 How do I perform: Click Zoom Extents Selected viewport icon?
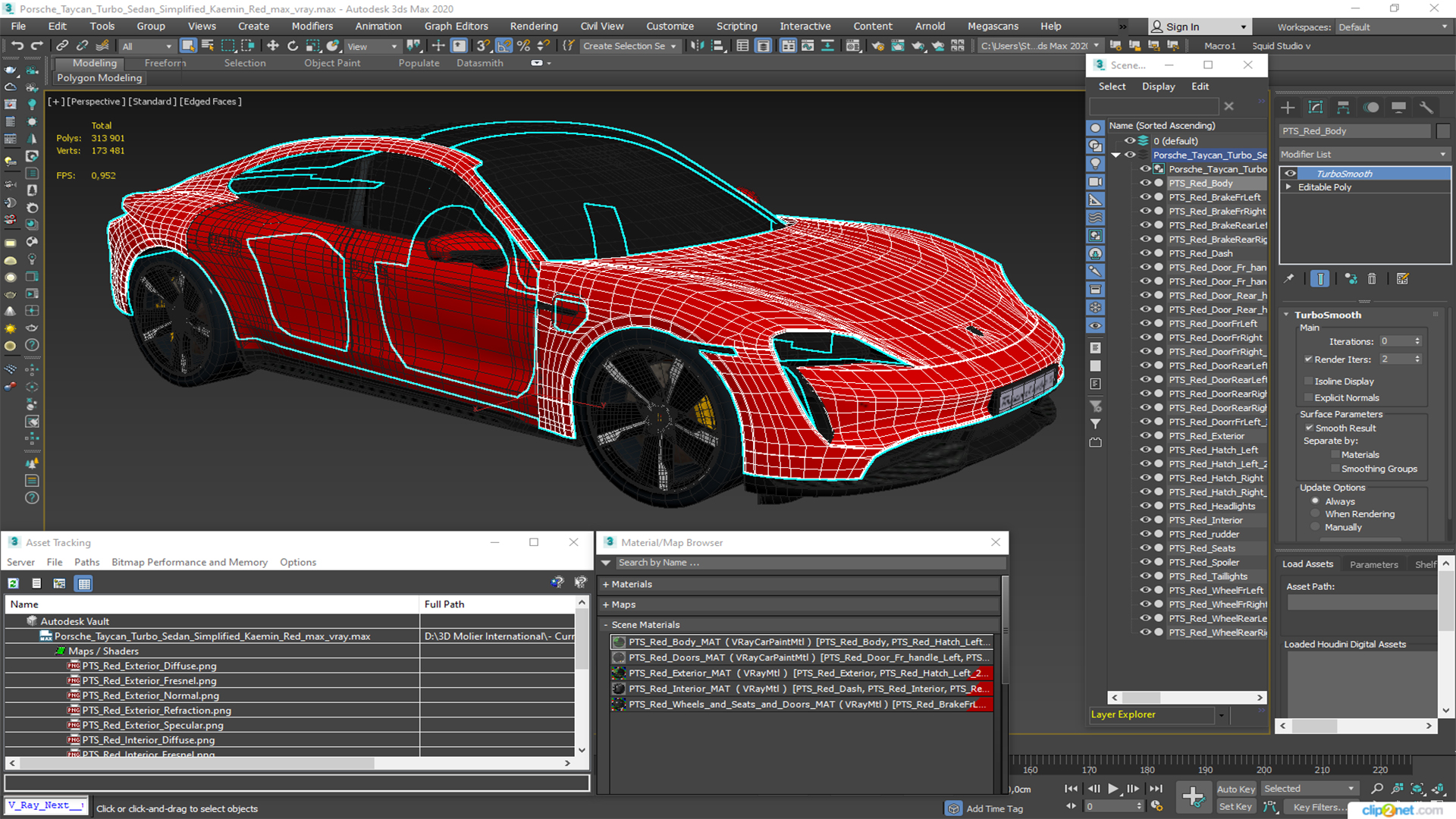[1417, 789]
